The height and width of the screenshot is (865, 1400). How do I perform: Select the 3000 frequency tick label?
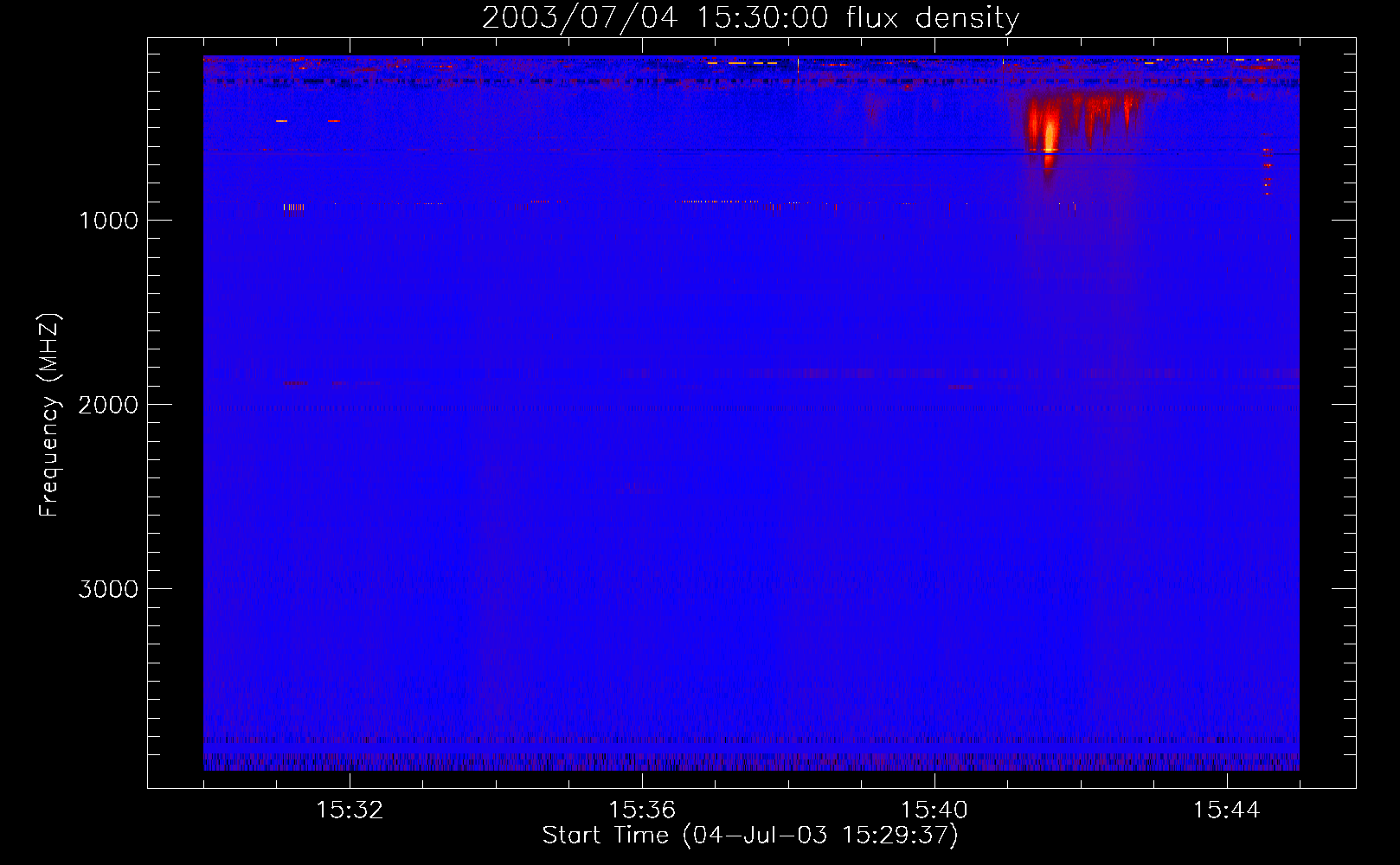(108, 589)
